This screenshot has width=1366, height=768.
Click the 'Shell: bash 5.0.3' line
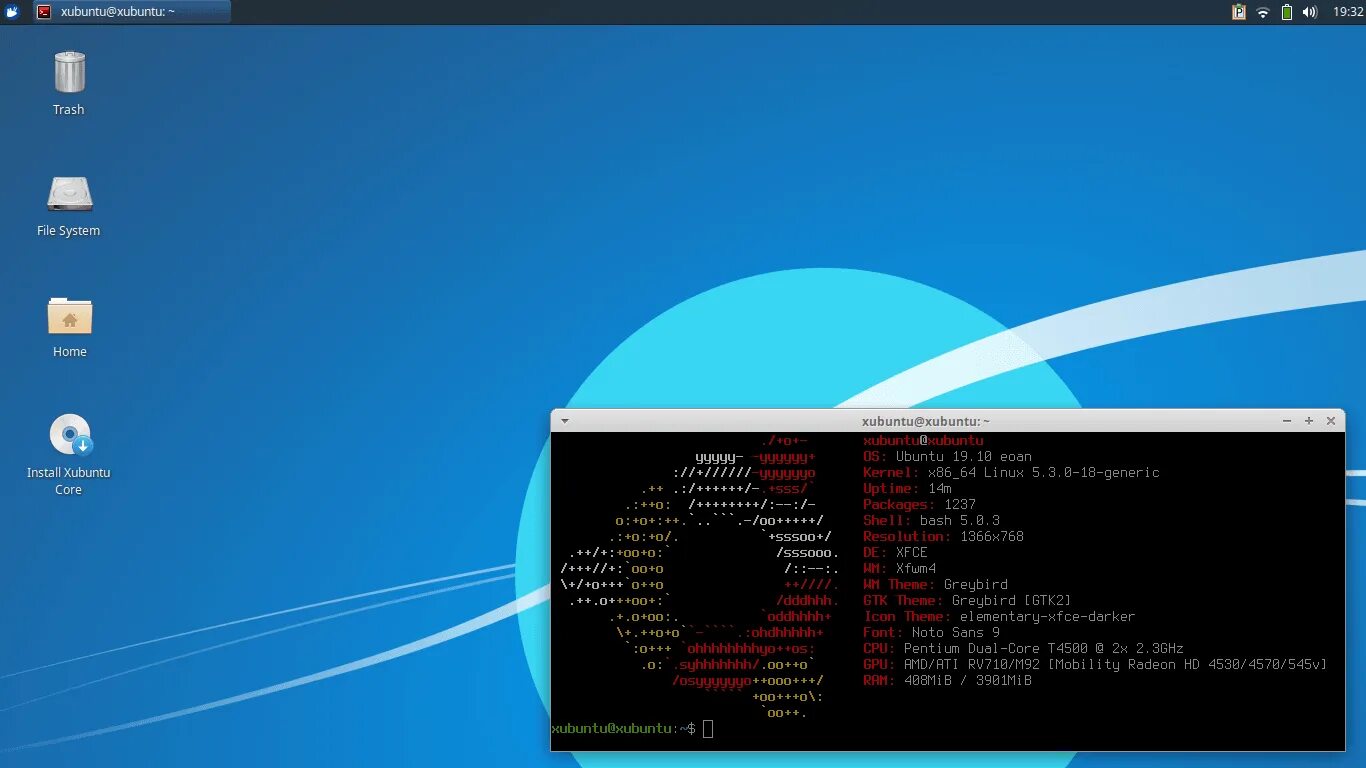click(931, 520)
